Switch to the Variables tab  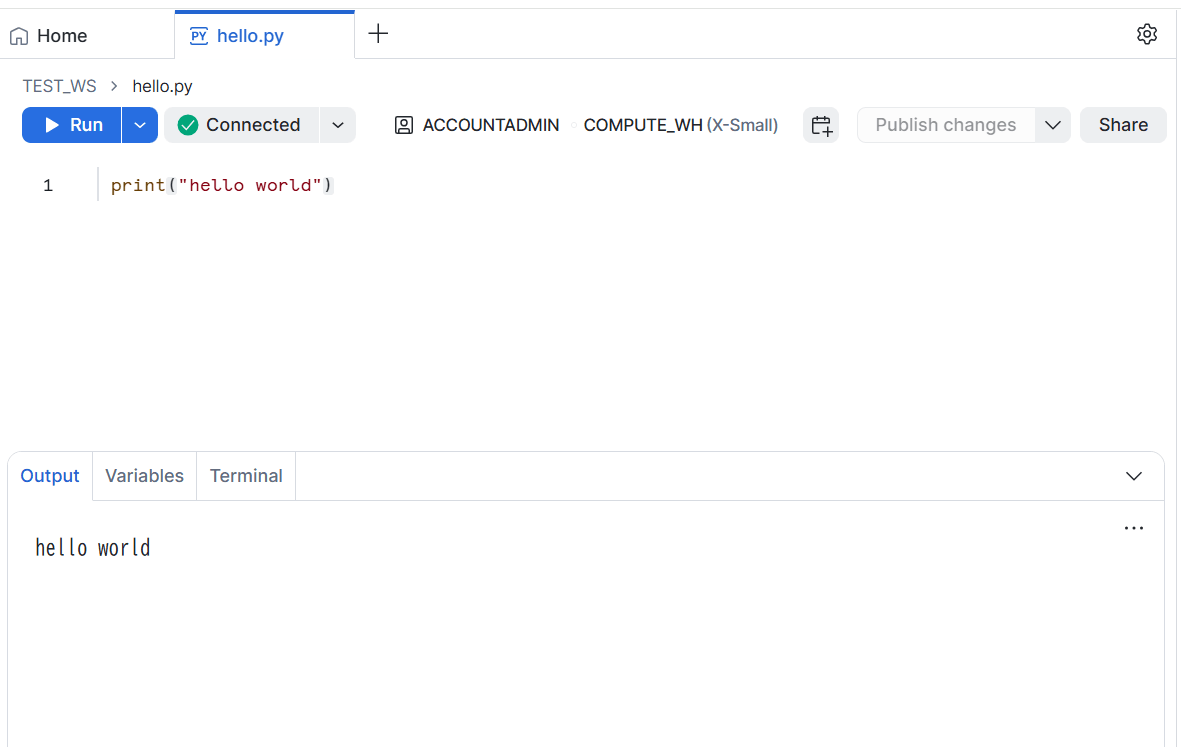click(x=145, y=476)
